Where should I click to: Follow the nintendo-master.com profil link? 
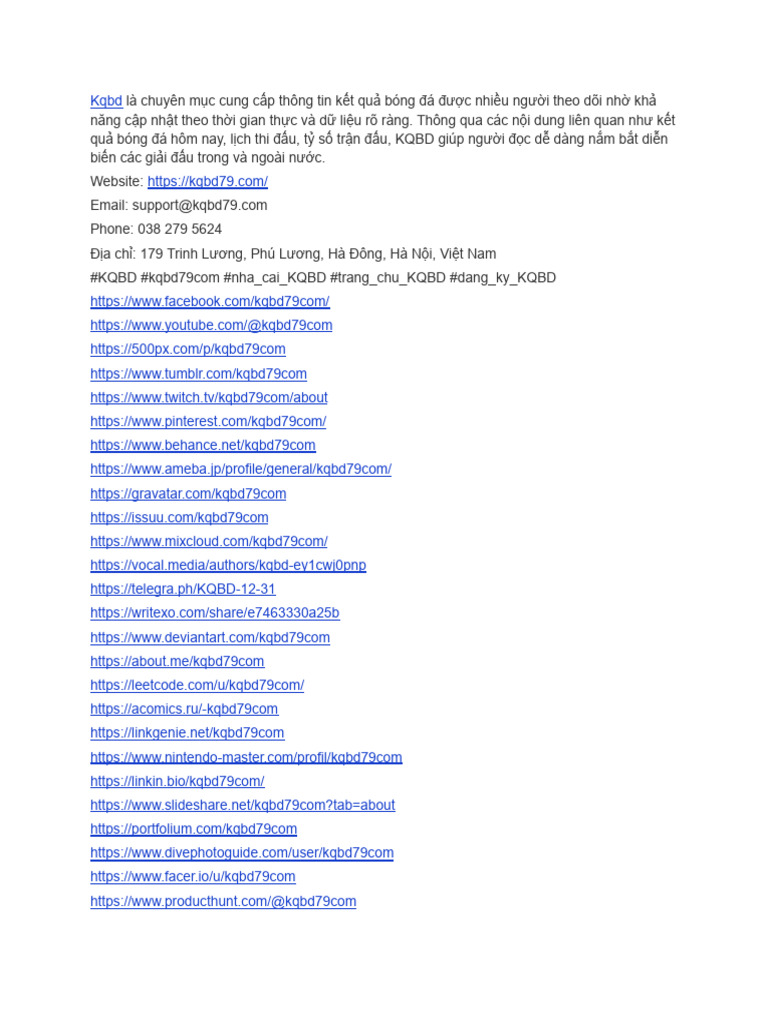point(246,758)
